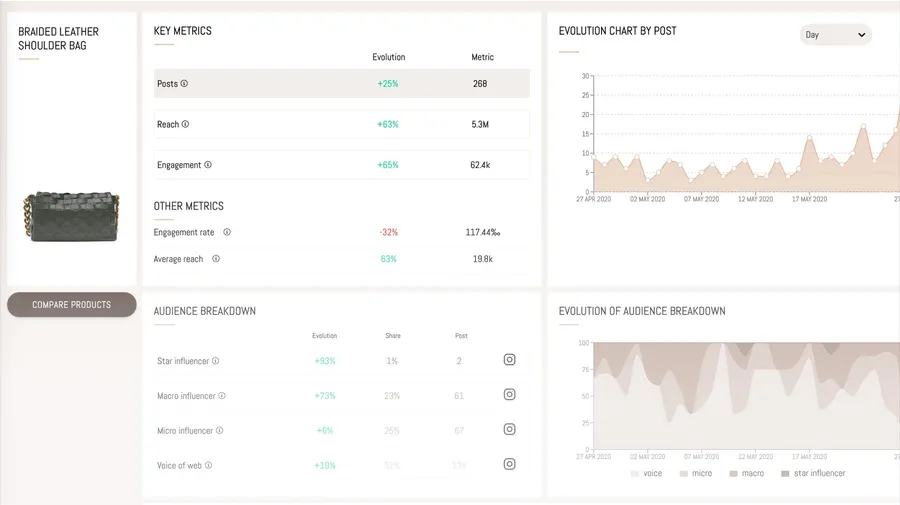Click the info icon beside Reach

185,125
